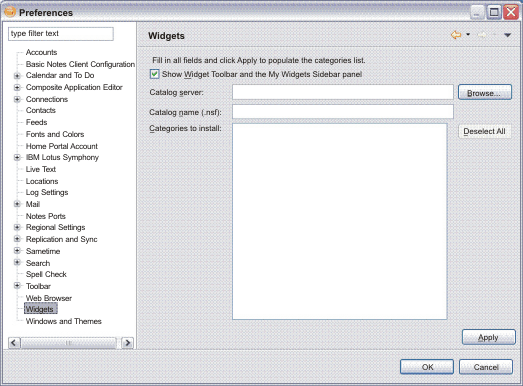Expand the Toolbar tree node

[x=17, y=286]
